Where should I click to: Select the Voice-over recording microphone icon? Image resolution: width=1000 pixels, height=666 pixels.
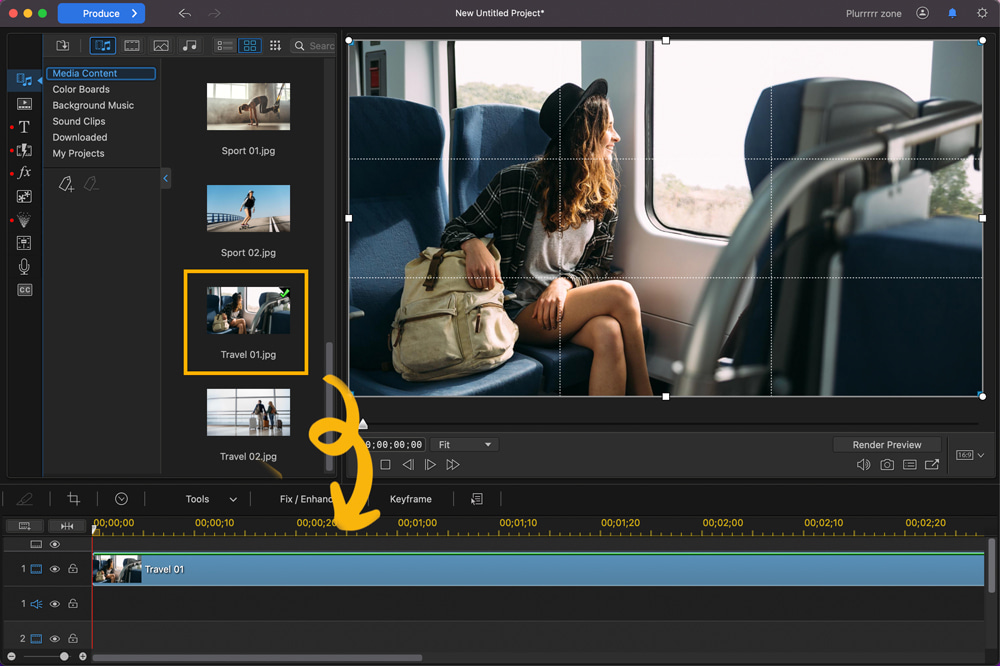point(23,266)
